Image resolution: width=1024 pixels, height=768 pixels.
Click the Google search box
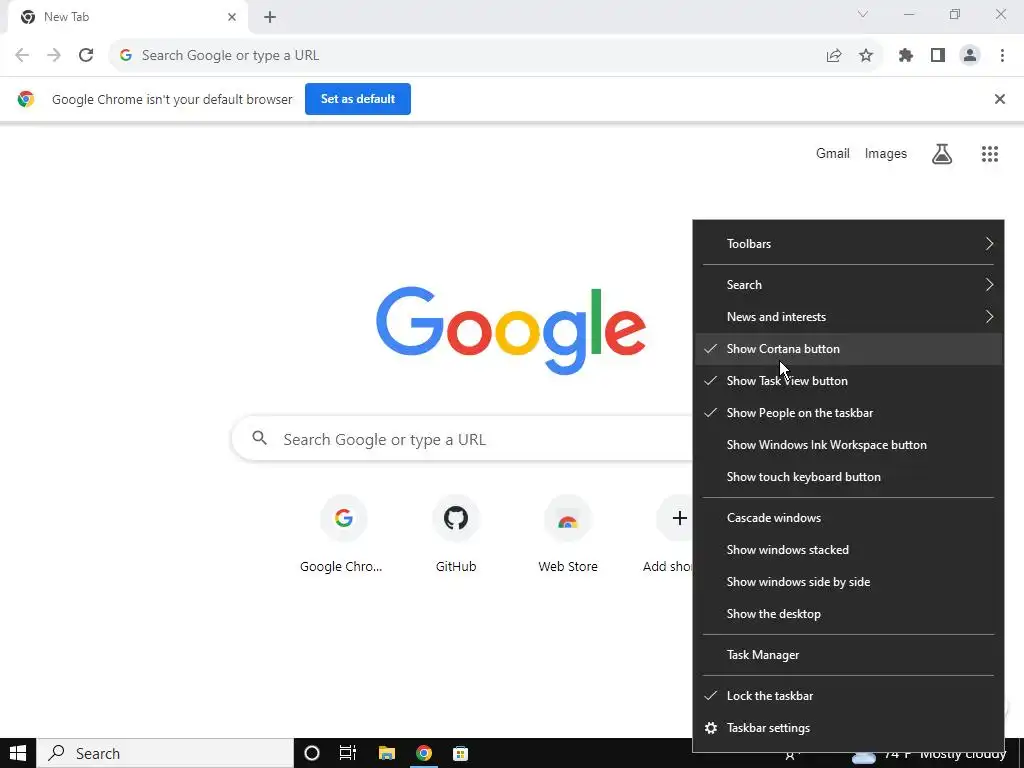pos(462,439)
